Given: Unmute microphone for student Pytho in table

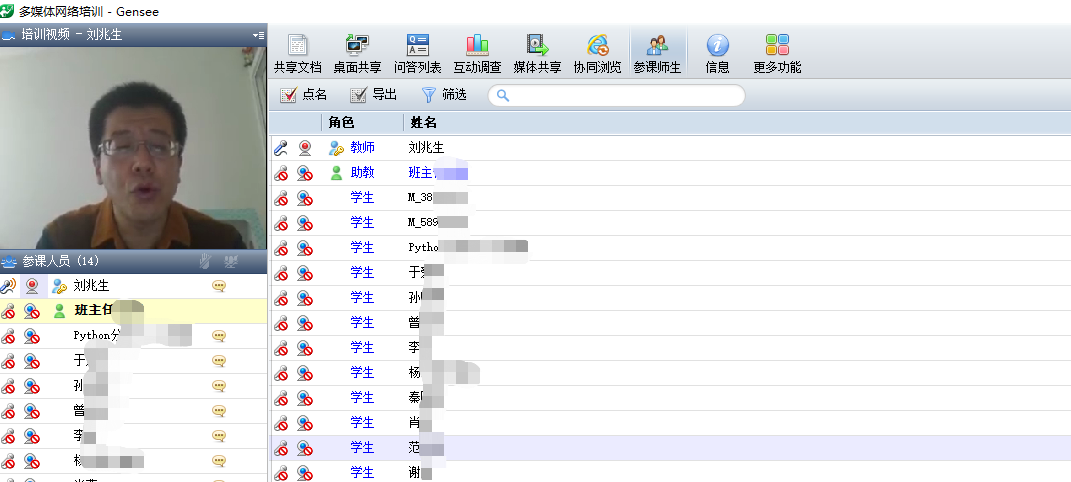Looking at the screenshot, I should pos(281,249).
